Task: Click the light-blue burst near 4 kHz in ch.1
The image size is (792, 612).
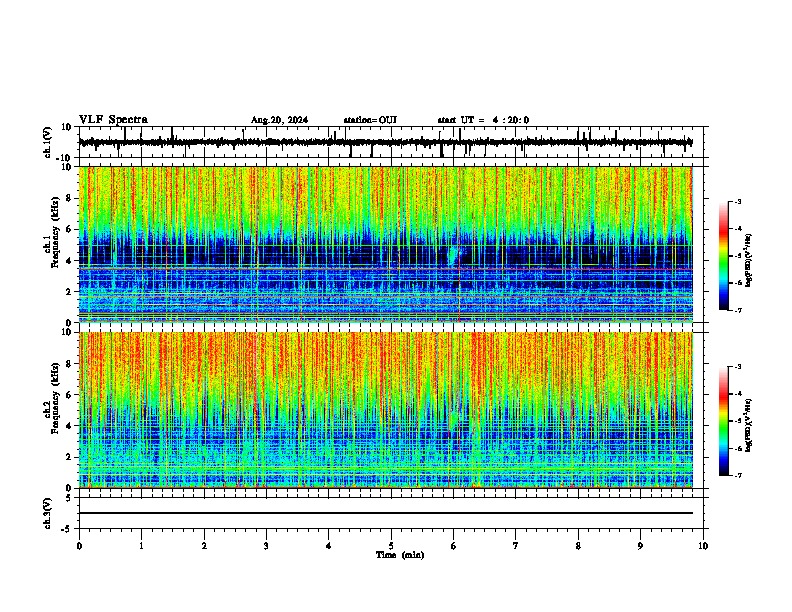Action: (455, 256)
